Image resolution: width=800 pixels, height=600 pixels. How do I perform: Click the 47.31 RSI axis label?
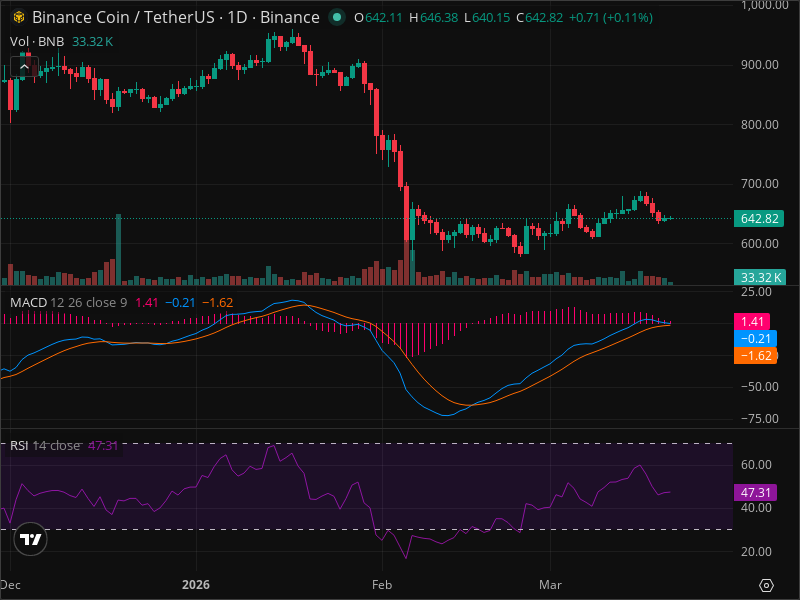coord(756,492)
